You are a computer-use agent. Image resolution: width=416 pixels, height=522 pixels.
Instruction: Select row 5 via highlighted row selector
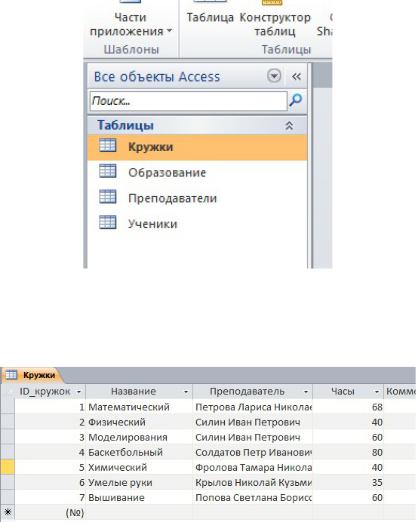pos(7,467)
